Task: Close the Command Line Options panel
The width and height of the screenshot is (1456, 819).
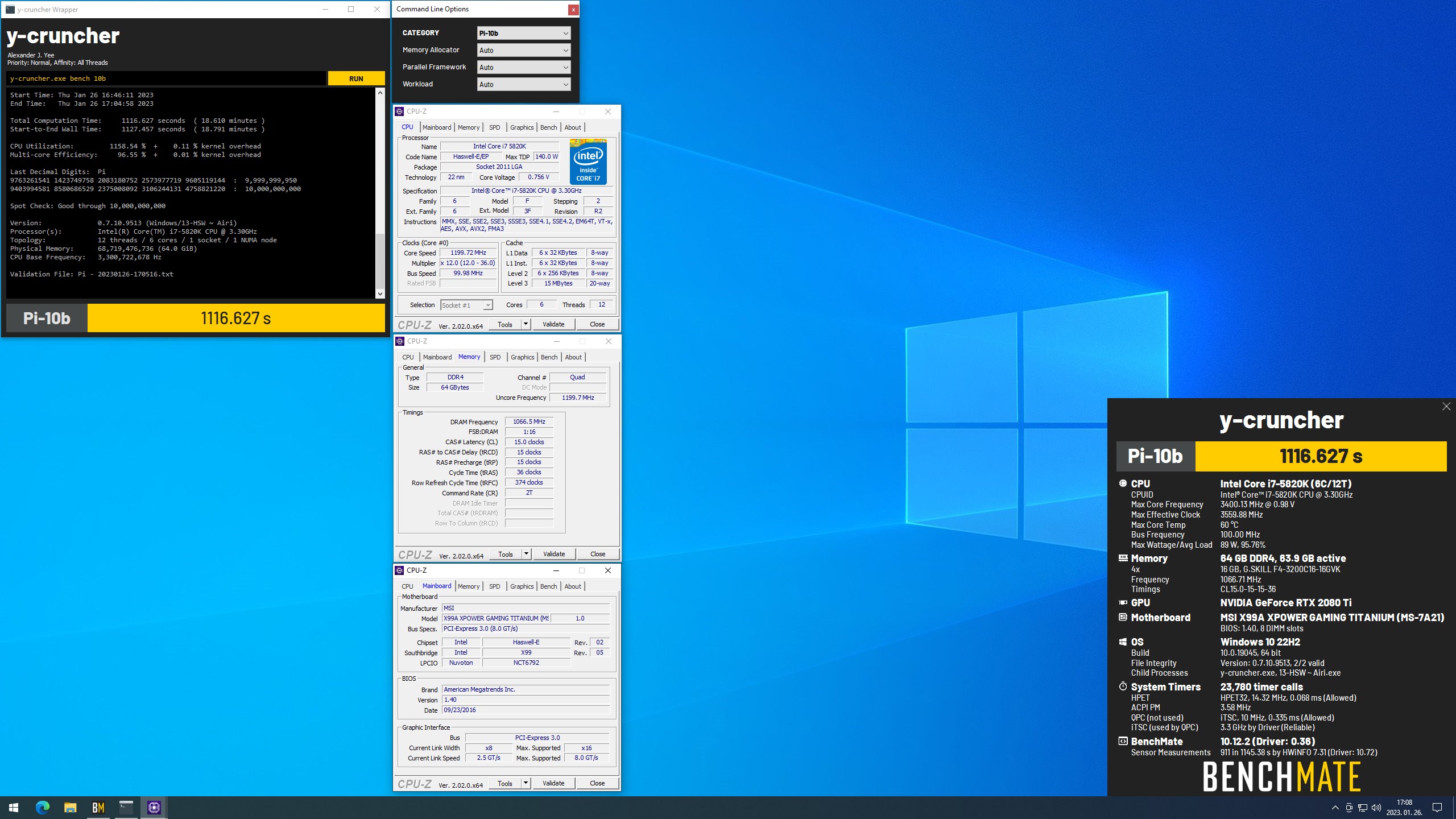Action: (x=573, y=10)
